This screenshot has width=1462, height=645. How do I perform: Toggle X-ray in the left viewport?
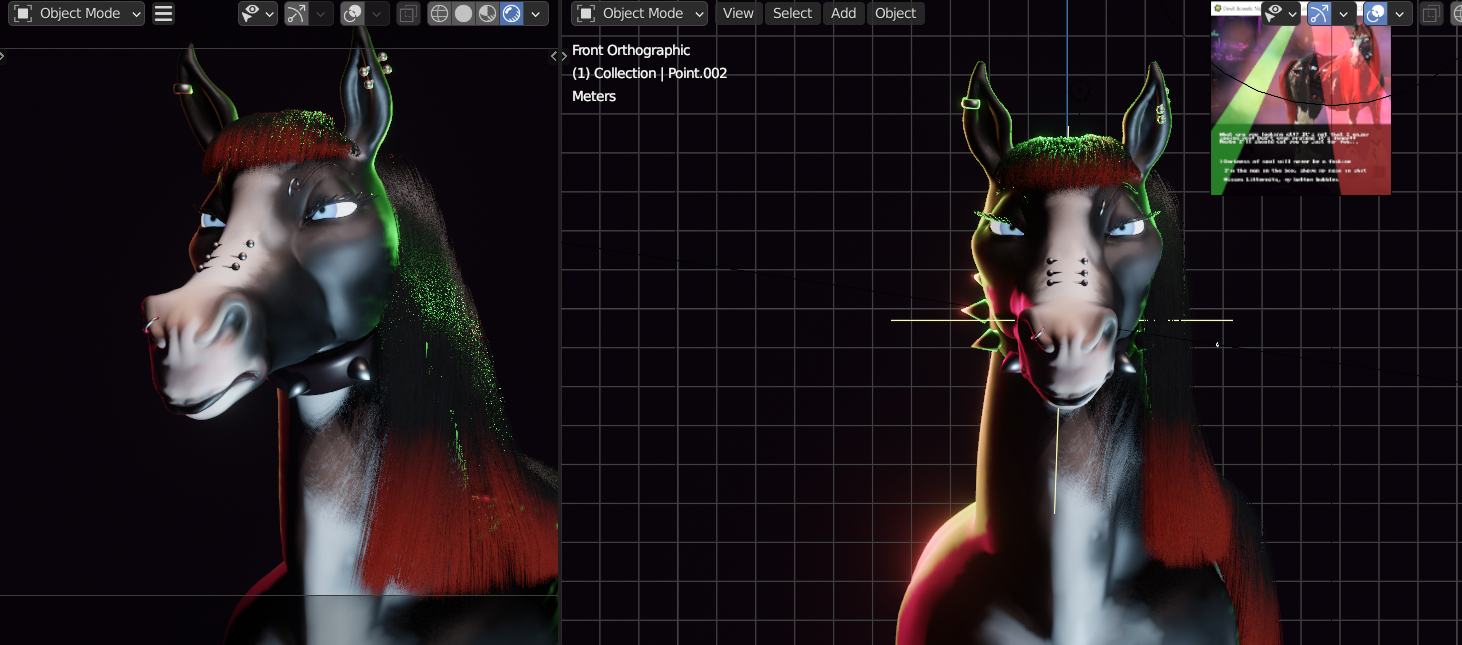(x=408, y=13)
